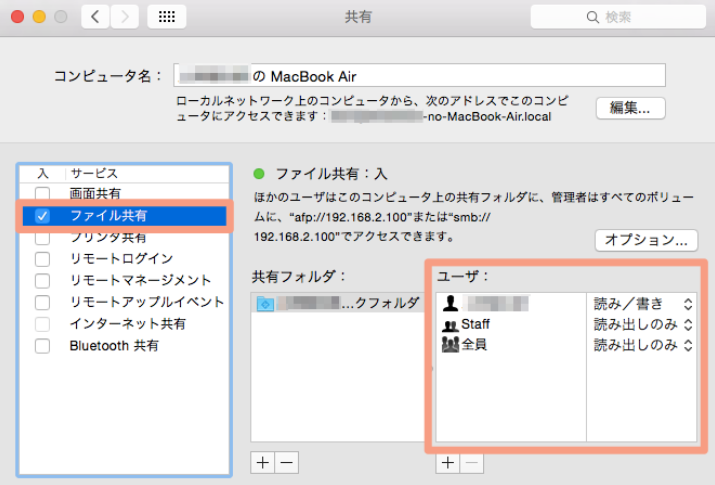Click 編集… button
This screenshot has height=485, width=715.
[630, 108]
